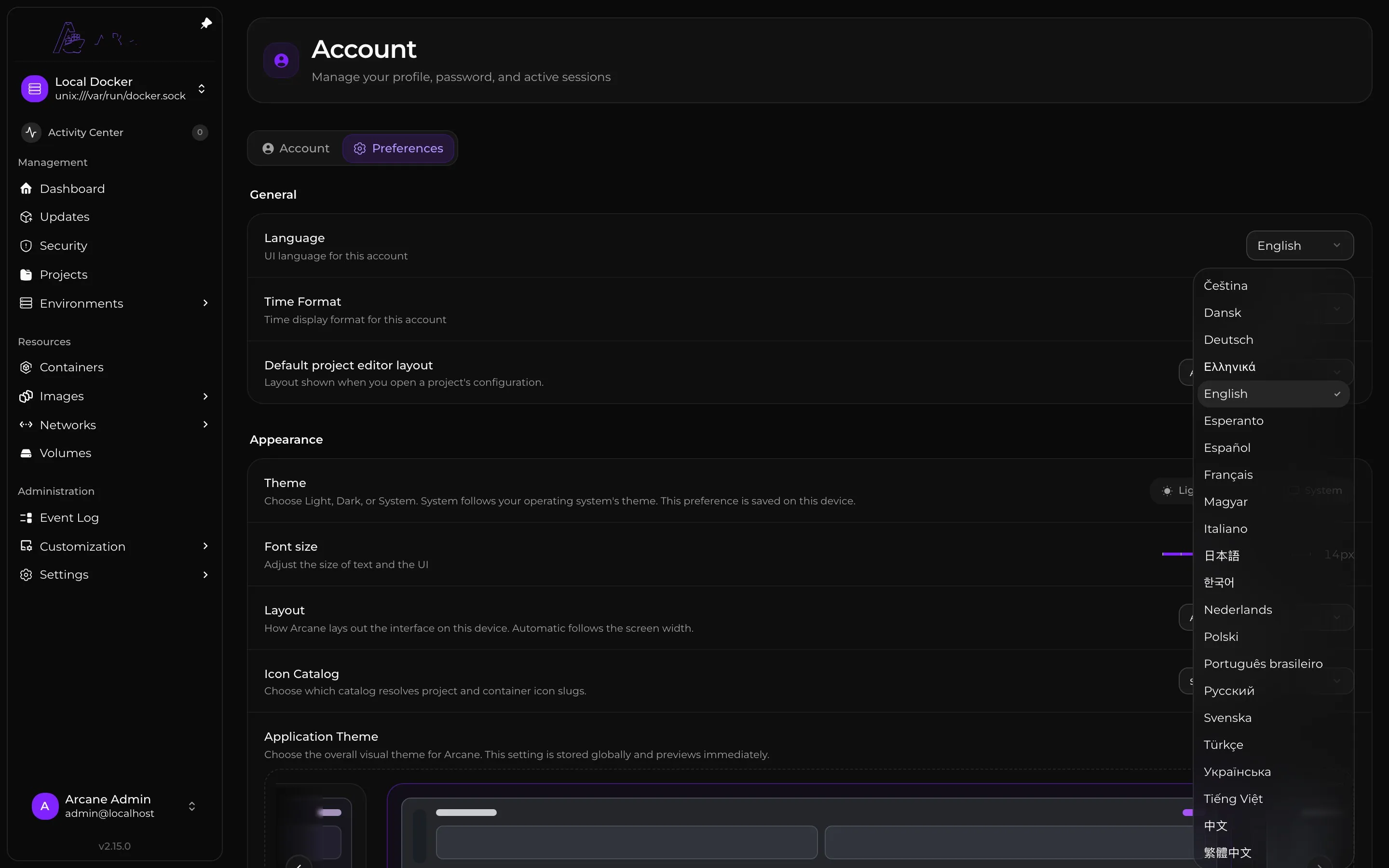1389x868 pixels.
Task: Open the Activity Center
Action: pos(114,132)
